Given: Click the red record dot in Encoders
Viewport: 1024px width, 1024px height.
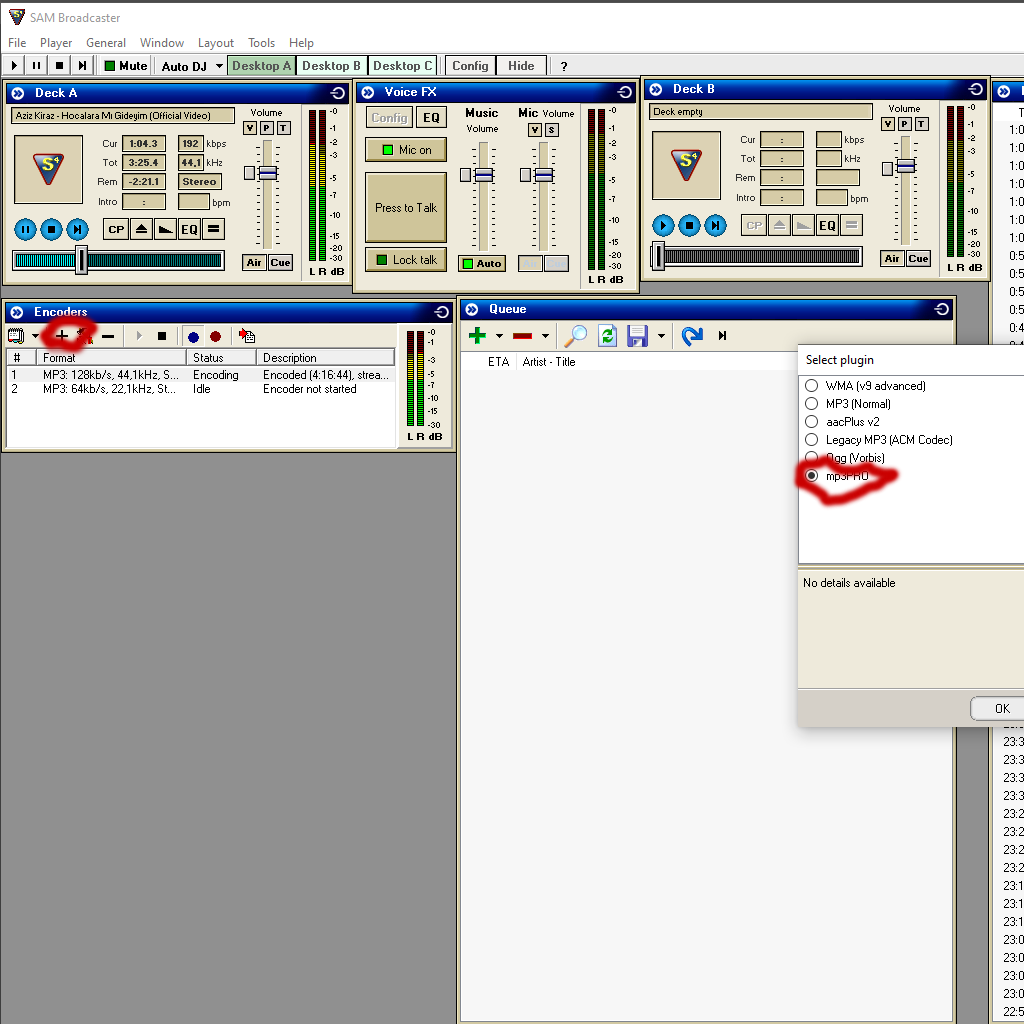Looking at the screenshot, I should [x=216, y=336].
